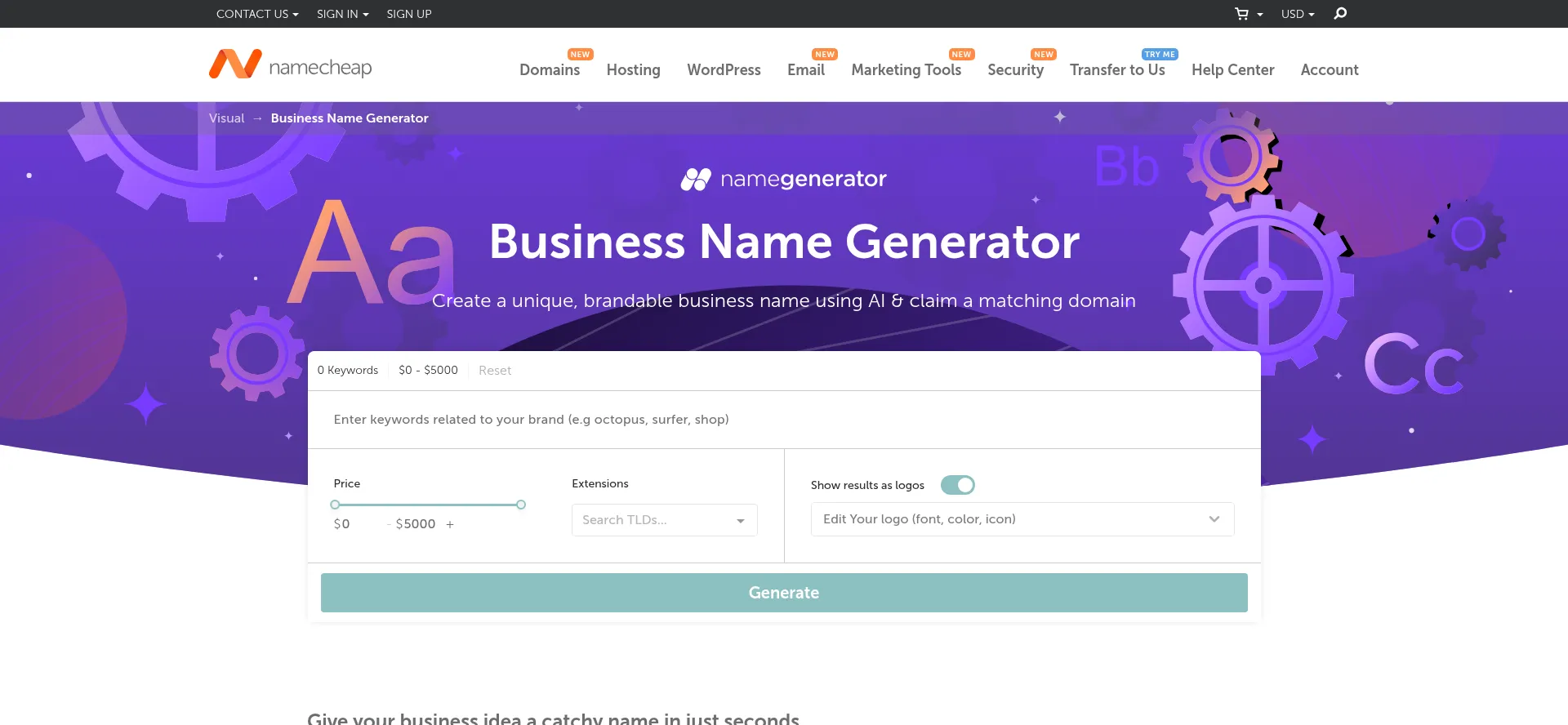Expand Edit Your logo options
1568x725 pixels.
click(x=1022, y=519)
